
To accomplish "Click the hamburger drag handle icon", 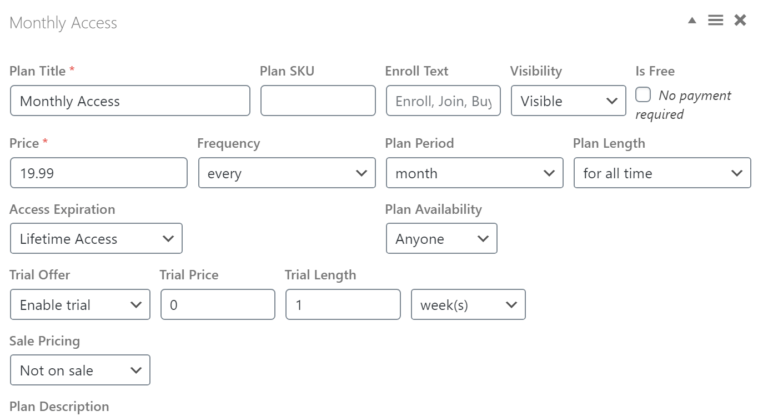I will (716, 20).
